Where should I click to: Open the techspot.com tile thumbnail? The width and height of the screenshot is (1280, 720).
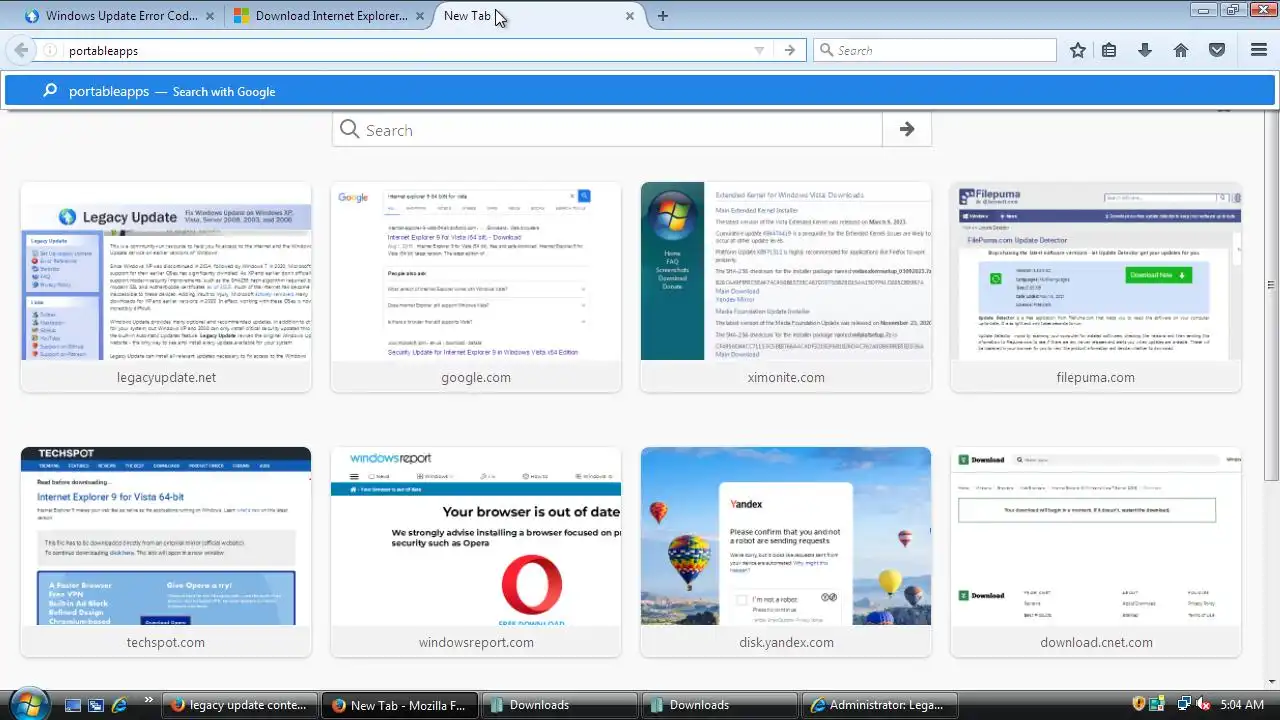pyautogui.click(x=166, y=536)
